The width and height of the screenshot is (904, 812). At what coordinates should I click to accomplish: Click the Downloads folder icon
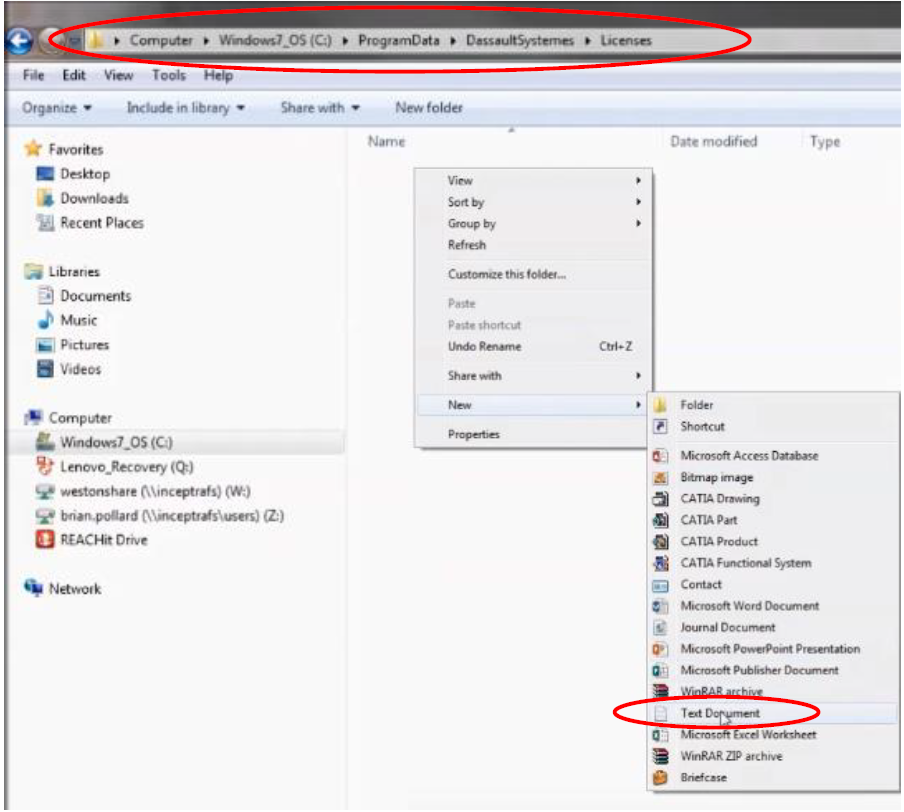coord(45,198)
